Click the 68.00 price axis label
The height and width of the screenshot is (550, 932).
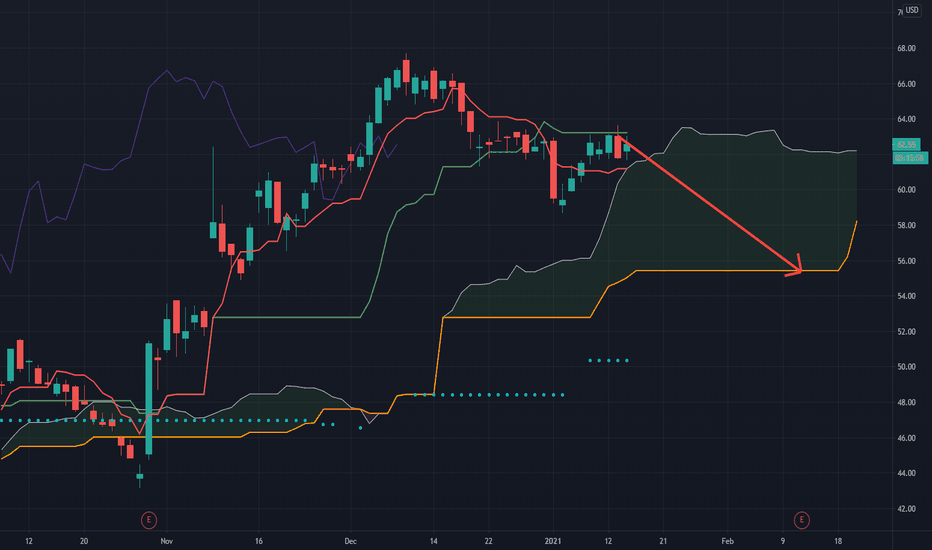point(906,48)
